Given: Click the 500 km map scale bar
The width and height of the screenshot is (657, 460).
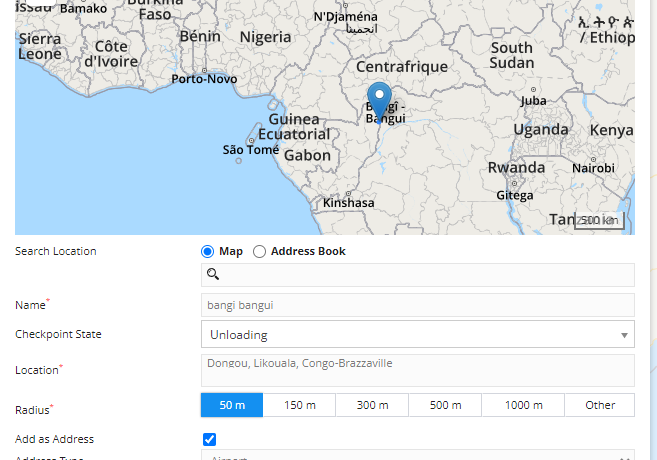Looking at the screenshot, I should click(599, 220).
